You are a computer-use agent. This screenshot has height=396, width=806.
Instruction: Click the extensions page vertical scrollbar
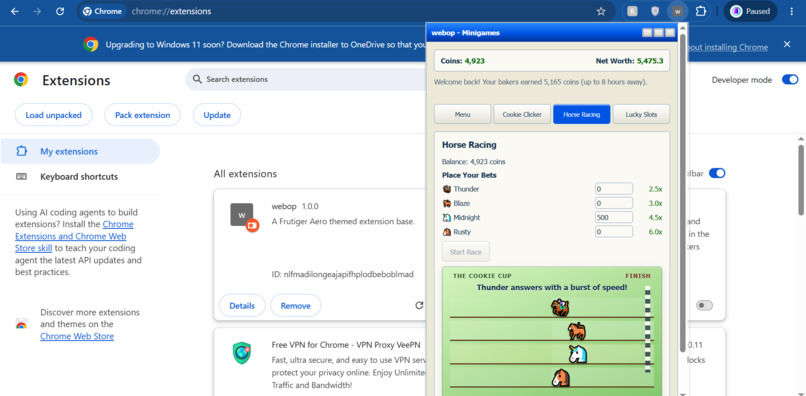(801, 179)
